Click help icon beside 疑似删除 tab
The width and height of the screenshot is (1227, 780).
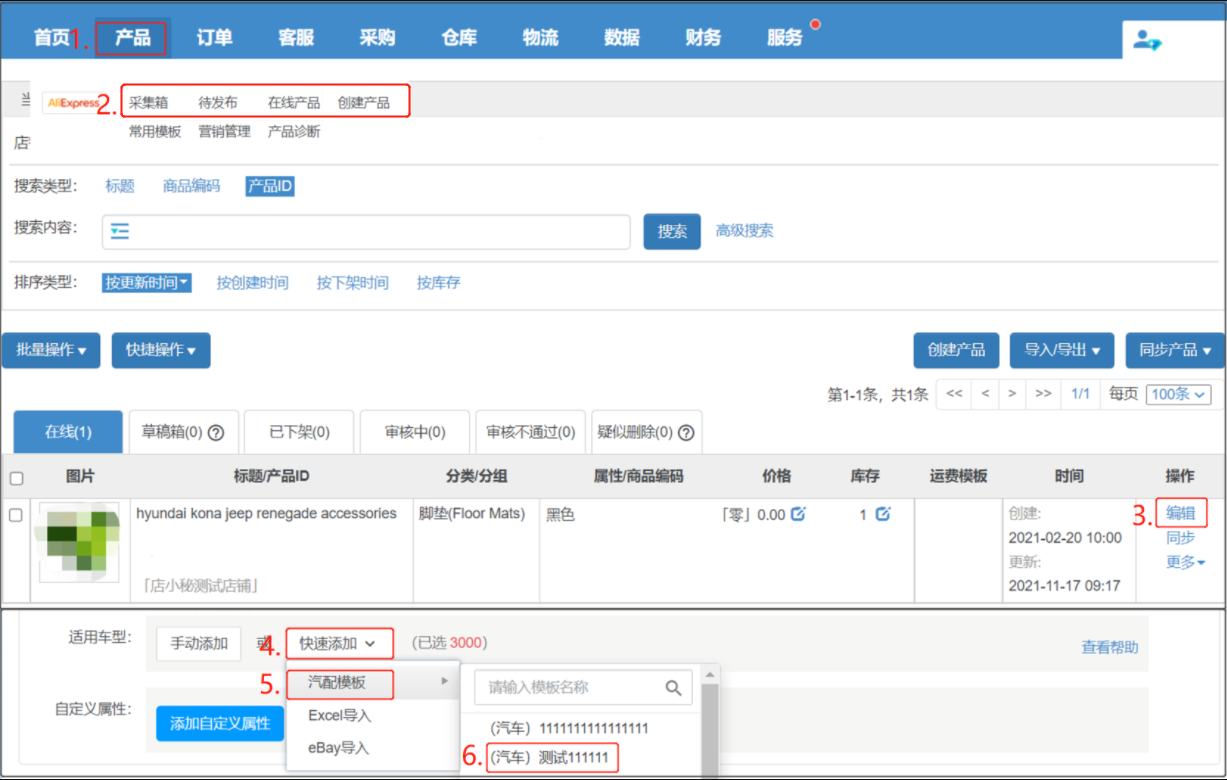685,433
